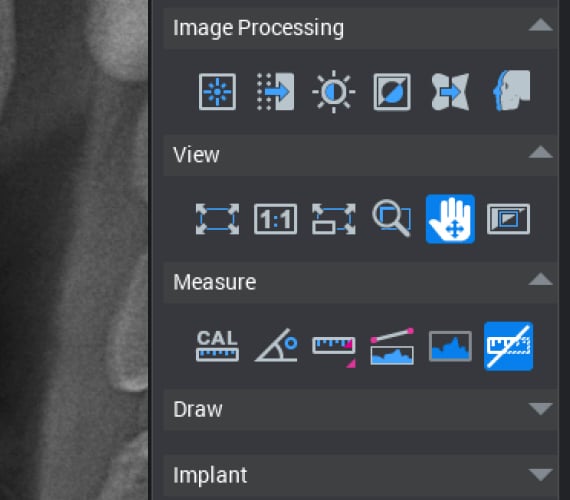The height and width of the screenshot is (500, 570).
Task: Select the ruler length measurement tool
Action: click(334, 349)
